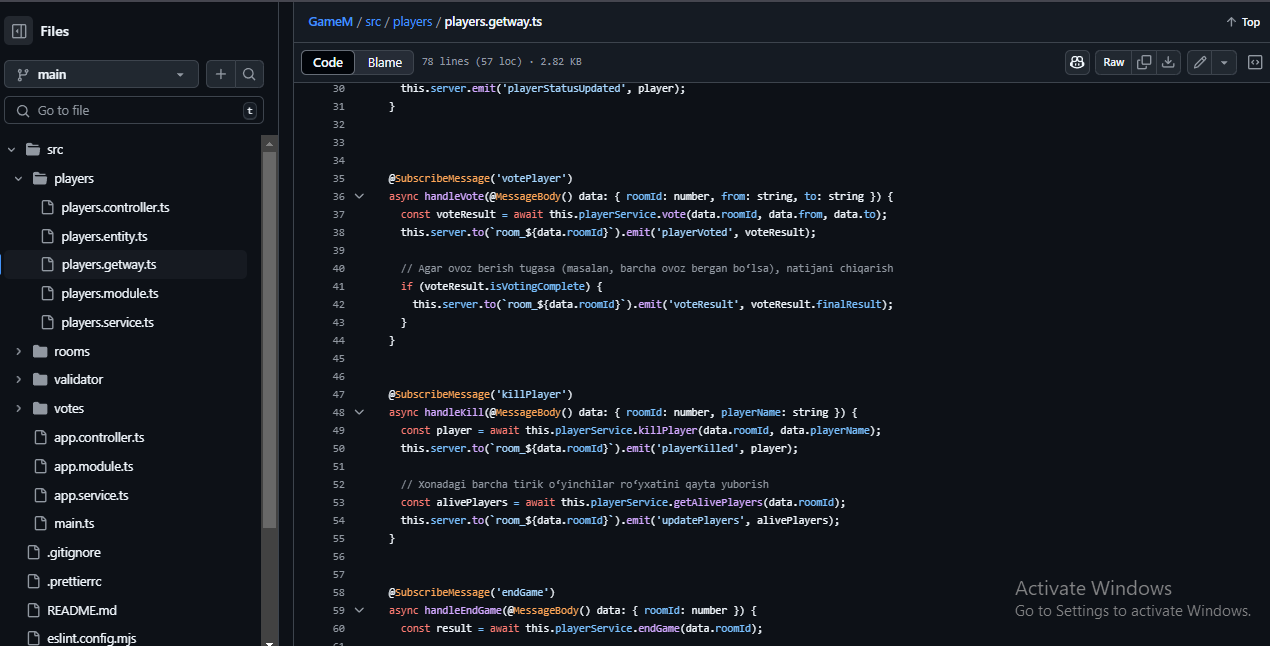This screenshot has height=646, width=1270.
Task: Click the search files magnifier icon
Action: [x=249, y=74]
